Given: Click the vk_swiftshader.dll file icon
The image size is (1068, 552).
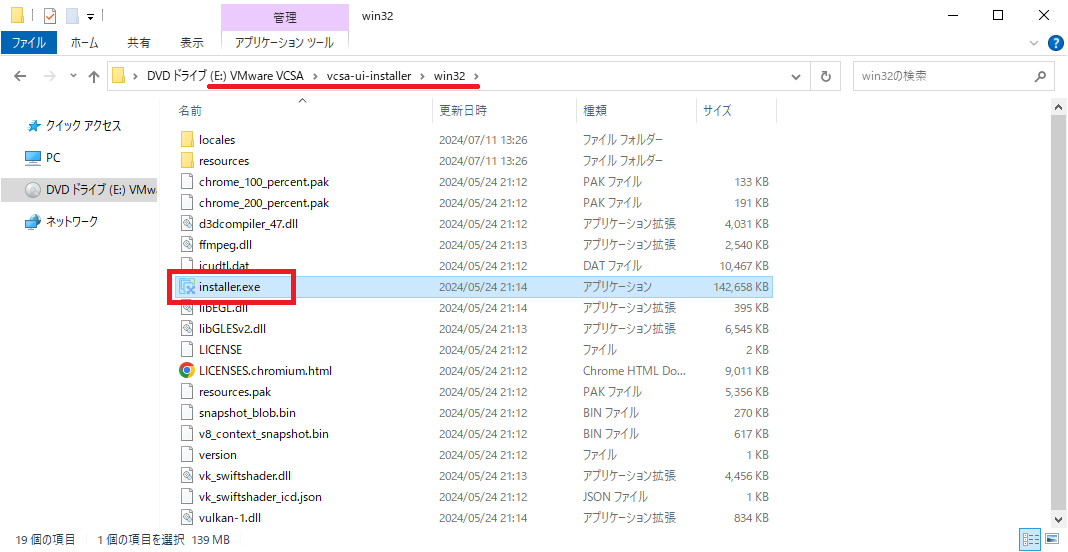Looking at the screenshot, I should 187,476.
